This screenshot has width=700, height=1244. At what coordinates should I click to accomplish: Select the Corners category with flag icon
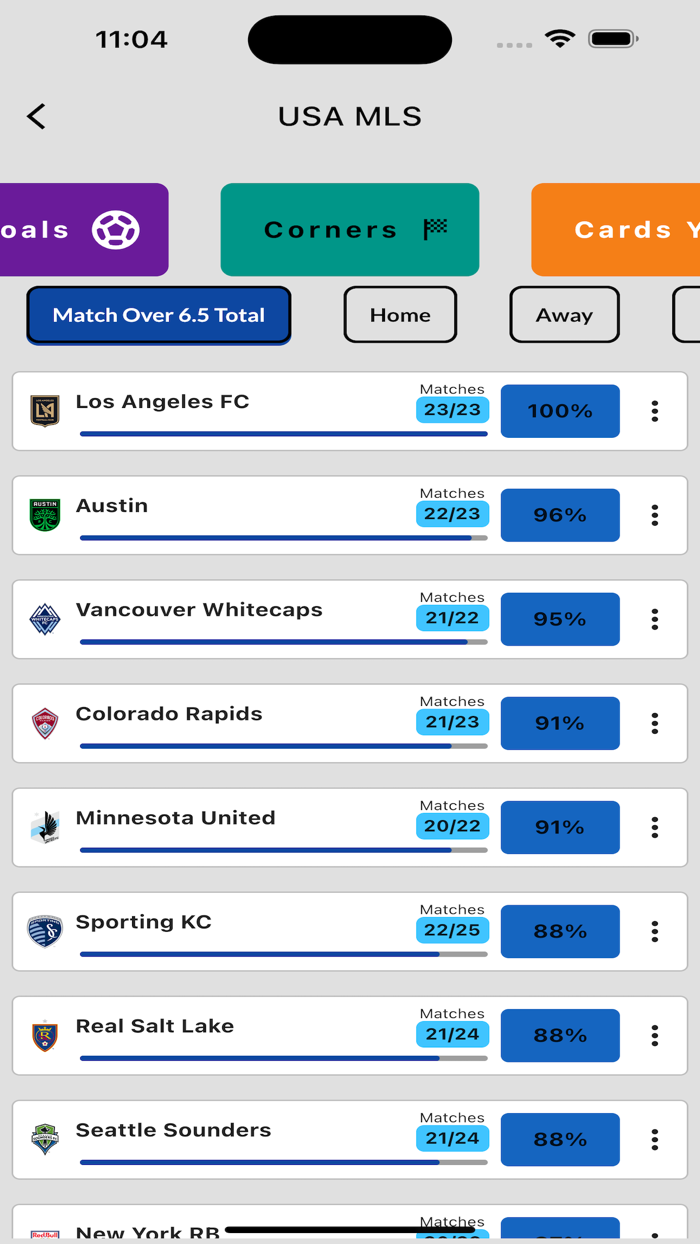(349, 229)
